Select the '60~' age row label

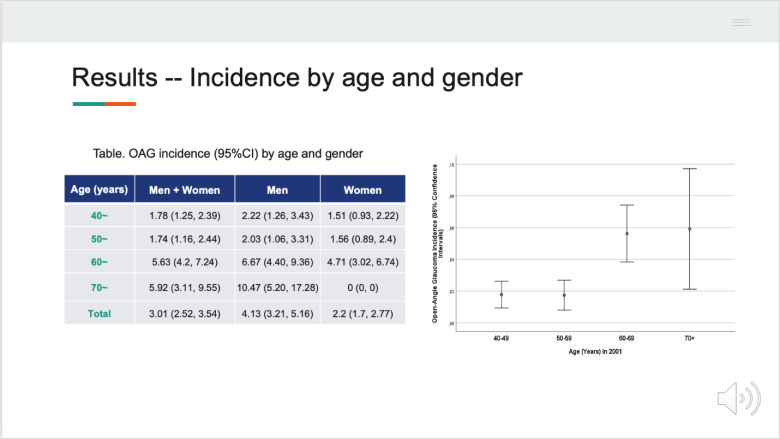click(99, 262)
